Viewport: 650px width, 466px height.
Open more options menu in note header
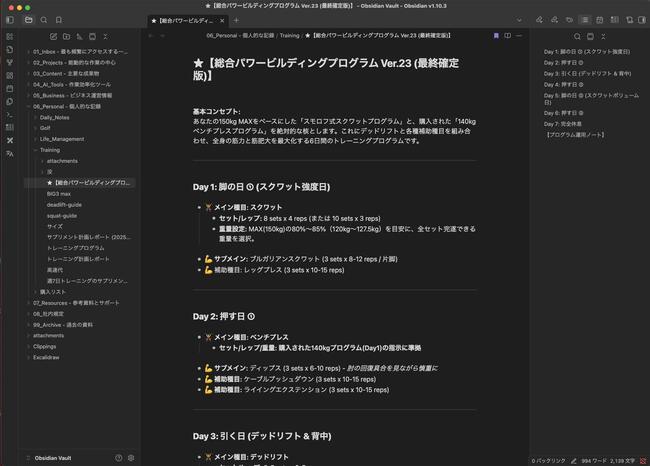click(x=519, y=36)
